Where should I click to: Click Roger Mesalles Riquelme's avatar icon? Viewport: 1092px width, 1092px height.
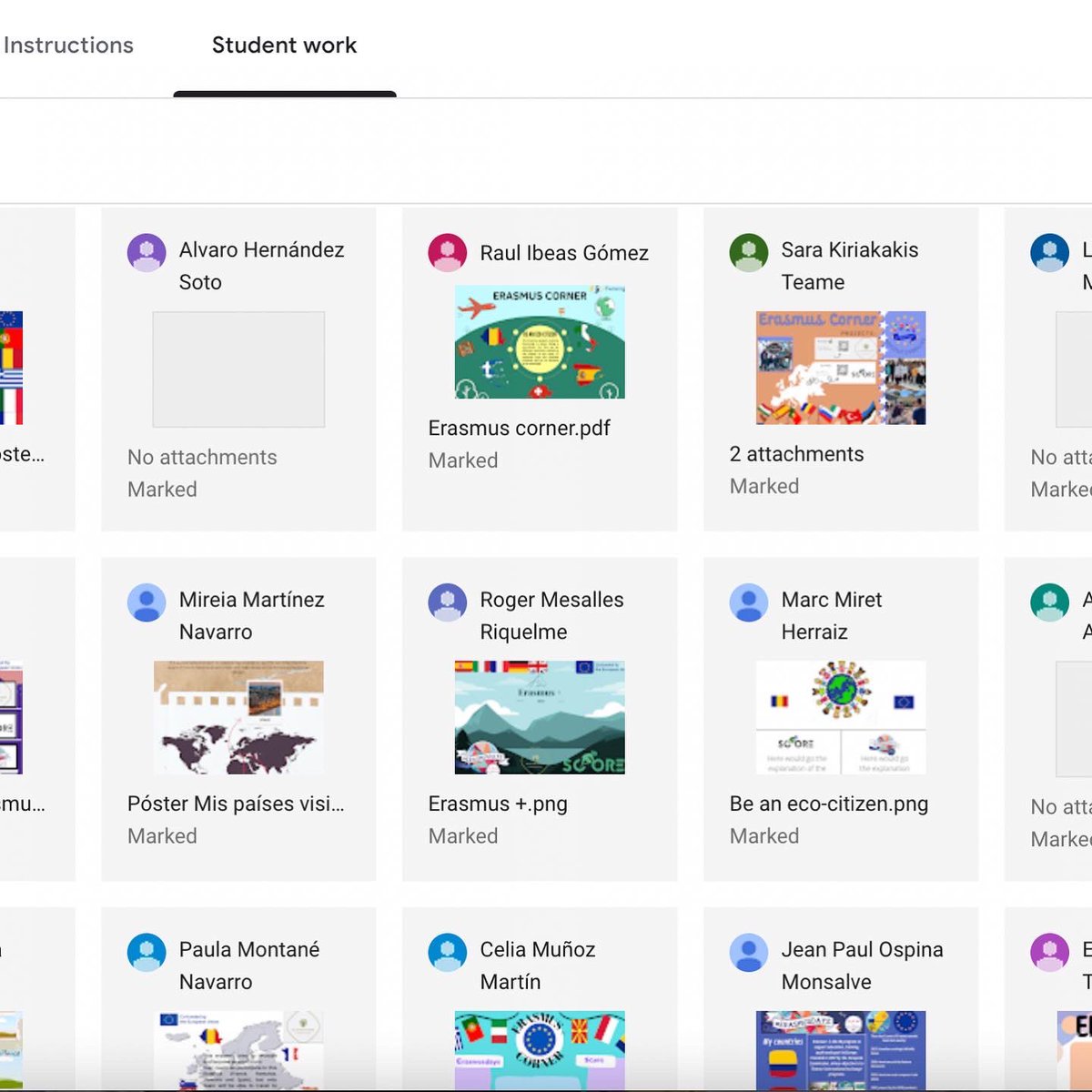[x=448, y=602]
